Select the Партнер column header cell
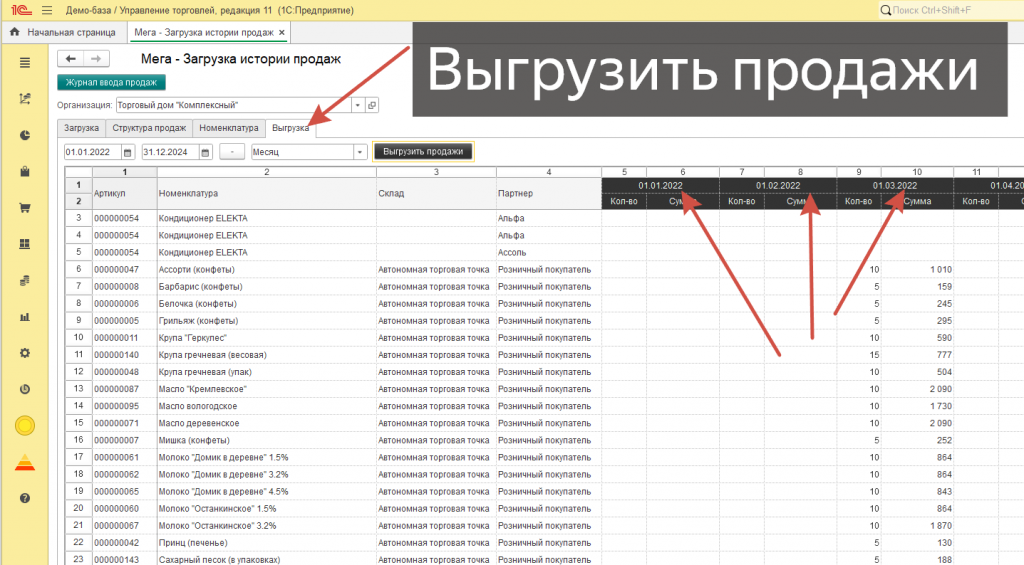Viewport: 1024px width, 565px height. click(549, 193)
